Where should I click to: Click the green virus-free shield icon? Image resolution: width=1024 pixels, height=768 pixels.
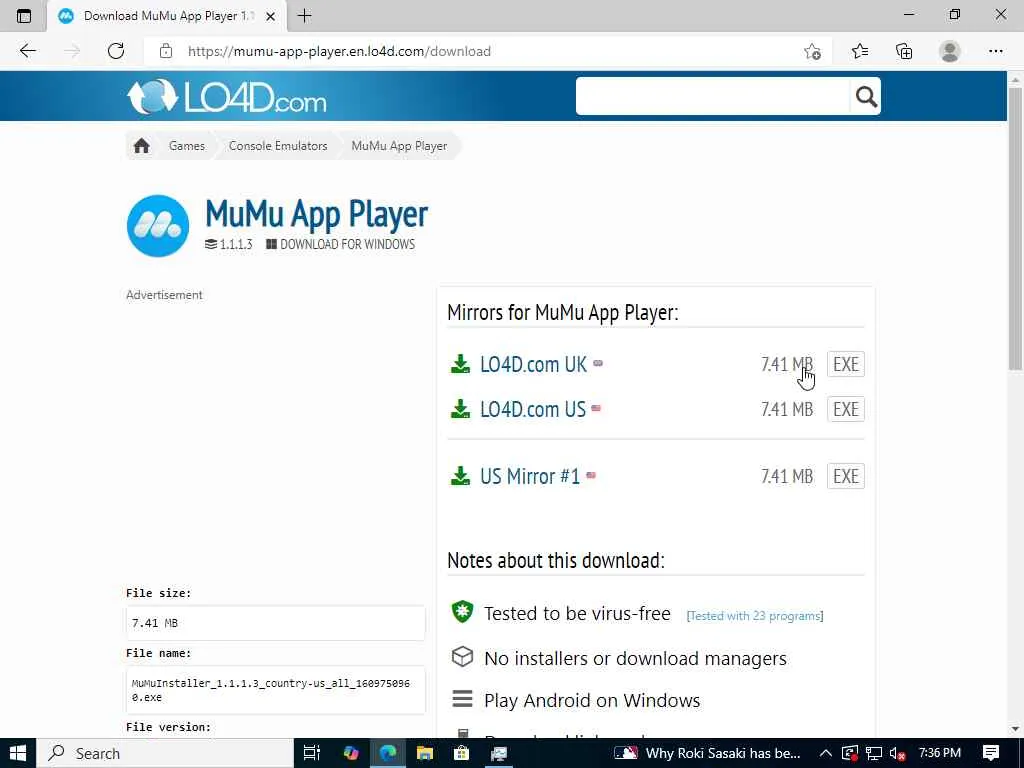[x=462, y=612]
